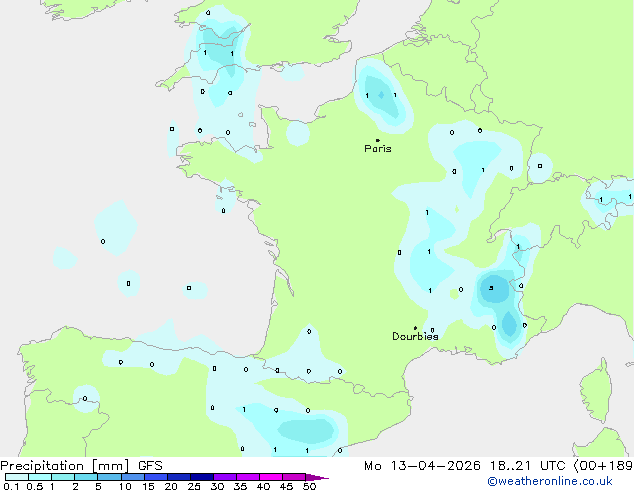This screenshot has height=490, width=634.
Task: Select the 15–20 mm legend color box
Action: click(x=155, y=477)
